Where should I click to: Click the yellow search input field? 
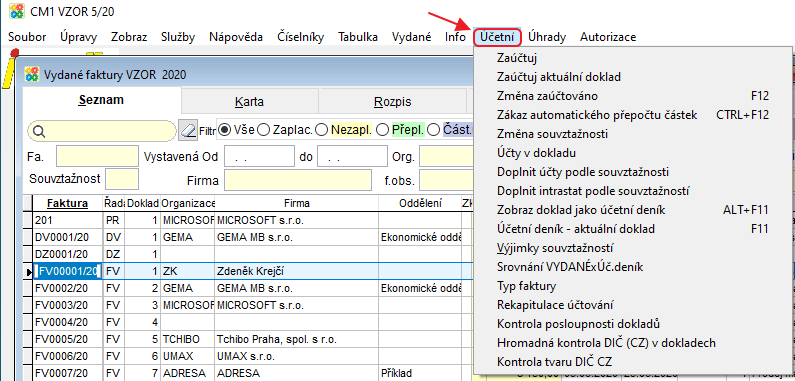coord(102,131)
